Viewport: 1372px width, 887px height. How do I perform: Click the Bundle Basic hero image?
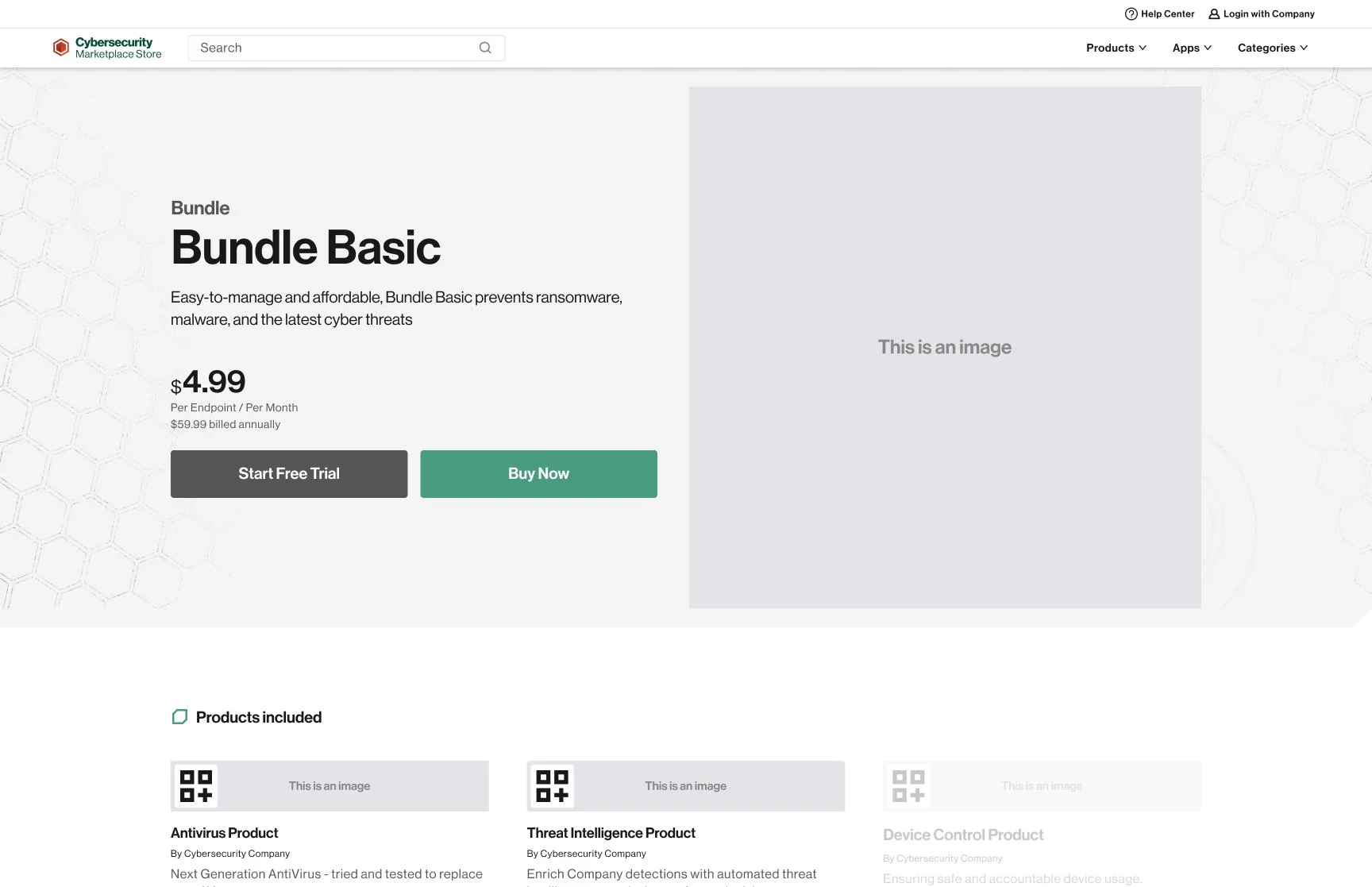pyautogui.click(x=944, y=347)
